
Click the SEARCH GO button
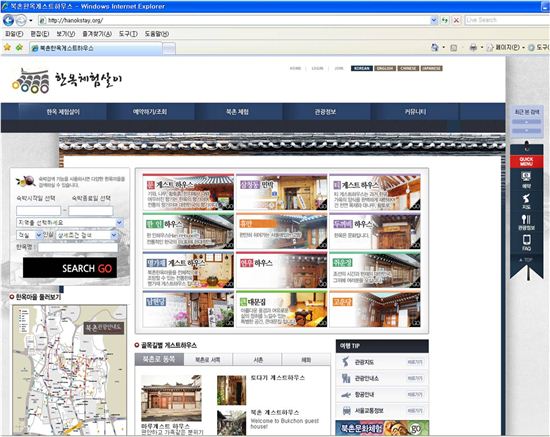point(70,268)
